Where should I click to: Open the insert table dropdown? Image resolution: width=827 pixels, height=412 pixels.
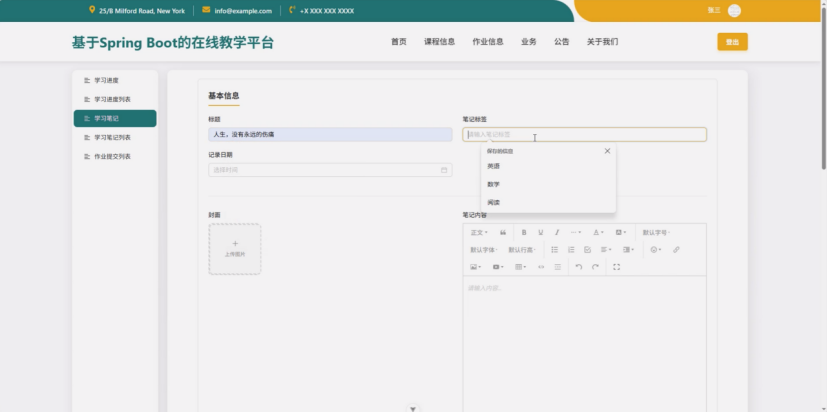tap(521, 267)
